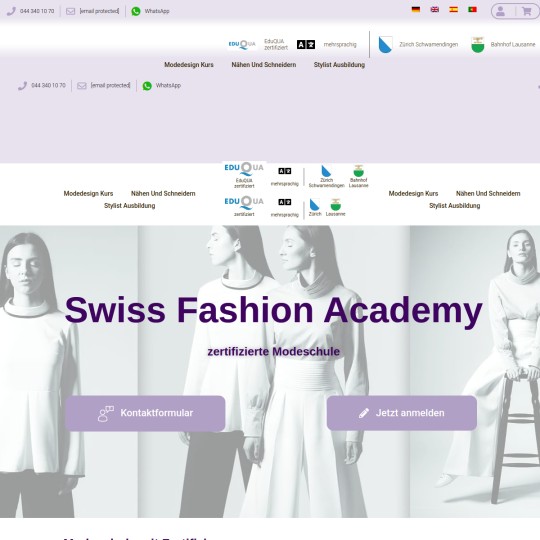The image size is (540, 540).
Task: Switch language with the Portuguese flag
Action: pyautogui.click(x=472, y=9)
